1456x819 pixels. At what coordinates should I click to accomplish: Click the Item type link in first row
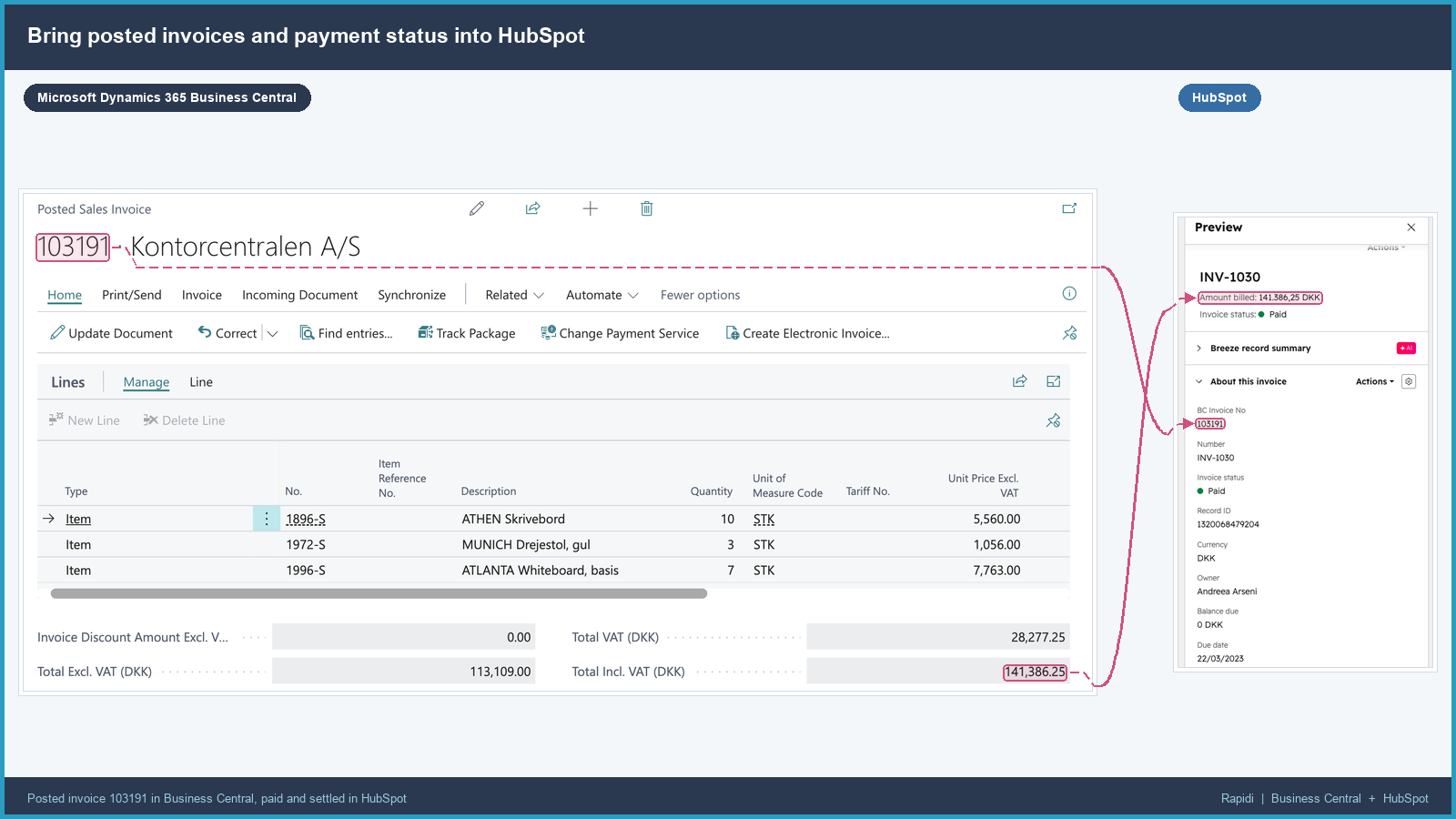click(x=78, y=519)
